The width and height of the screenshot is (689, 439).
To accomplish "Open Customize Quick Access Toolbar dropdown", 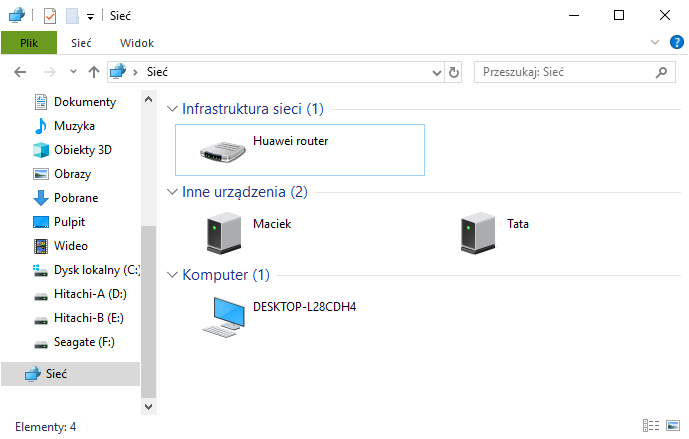I will coord(91,17).
